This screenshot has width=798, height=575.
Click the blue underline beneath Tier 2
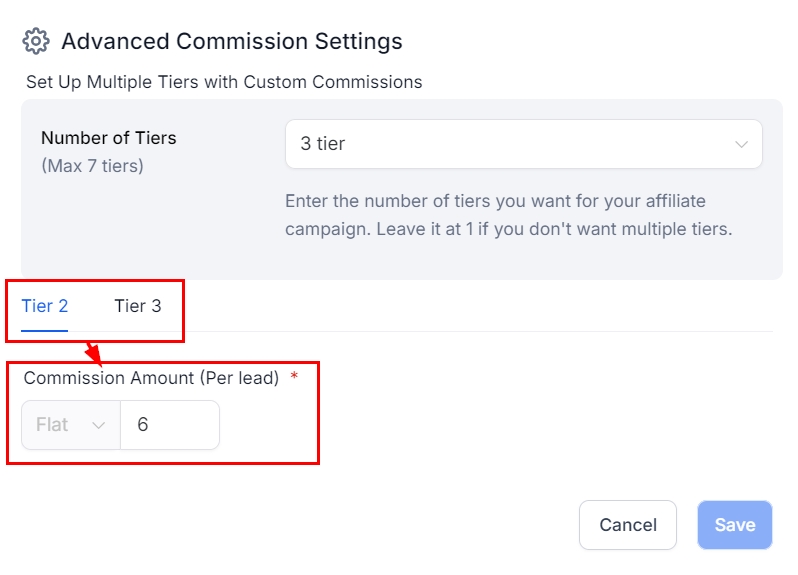pos(45,330)
